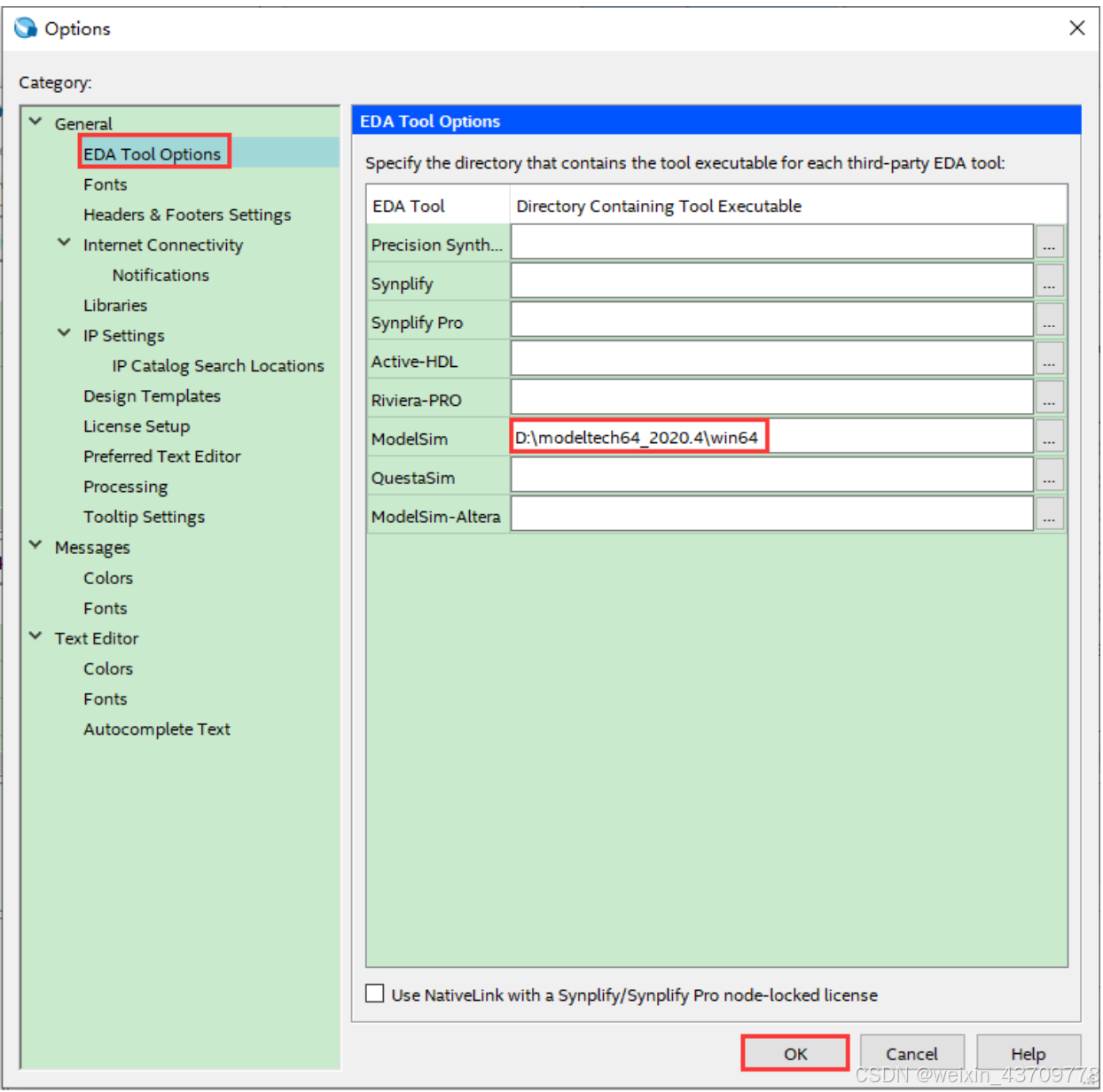Open Headers & Footers Settings
This screenshot has height=1092, width=1103.
tap(187, 214)
